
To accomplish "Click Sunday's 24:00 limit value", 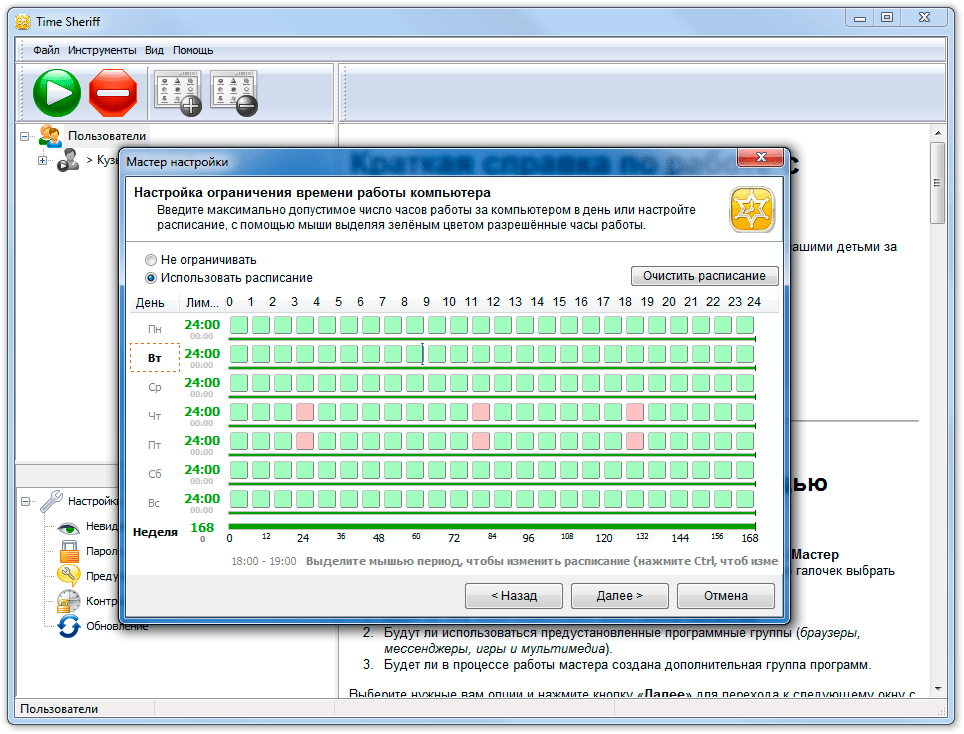I will [x=202, y=498].
